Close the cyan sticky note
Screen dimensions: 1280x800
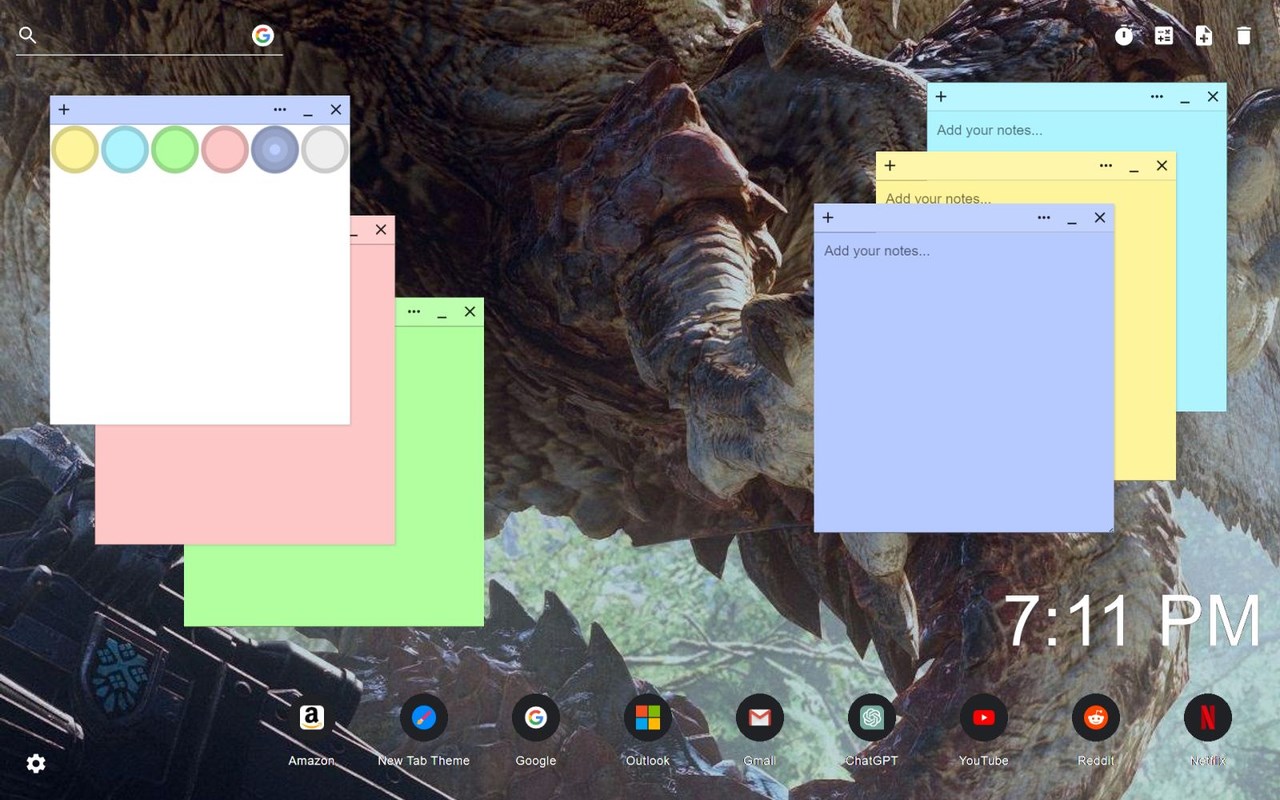tap(1213, 97)
